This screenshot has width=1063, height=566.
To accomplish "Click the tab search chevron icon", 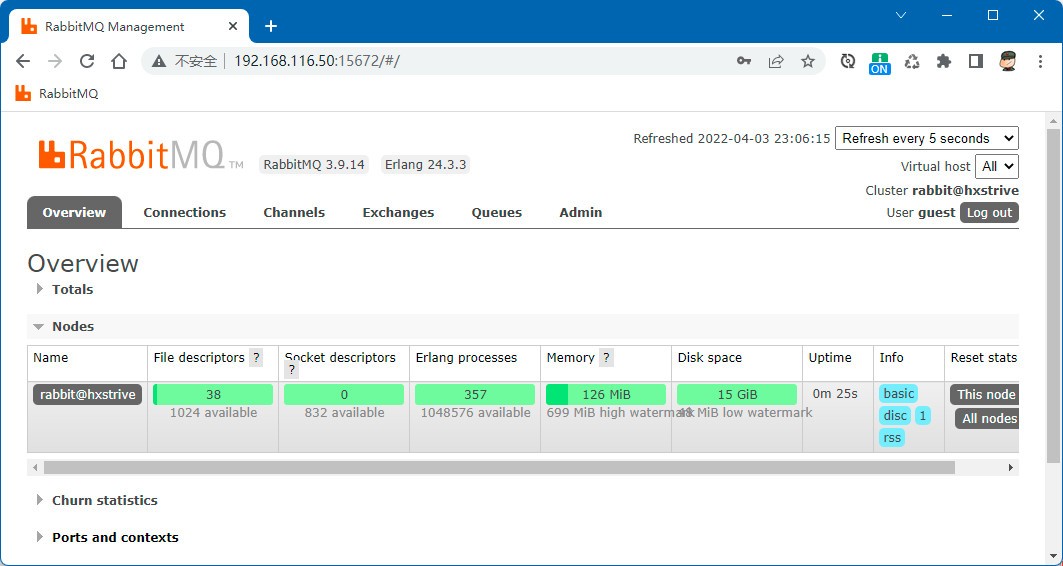I will click(x=901, y=15).
